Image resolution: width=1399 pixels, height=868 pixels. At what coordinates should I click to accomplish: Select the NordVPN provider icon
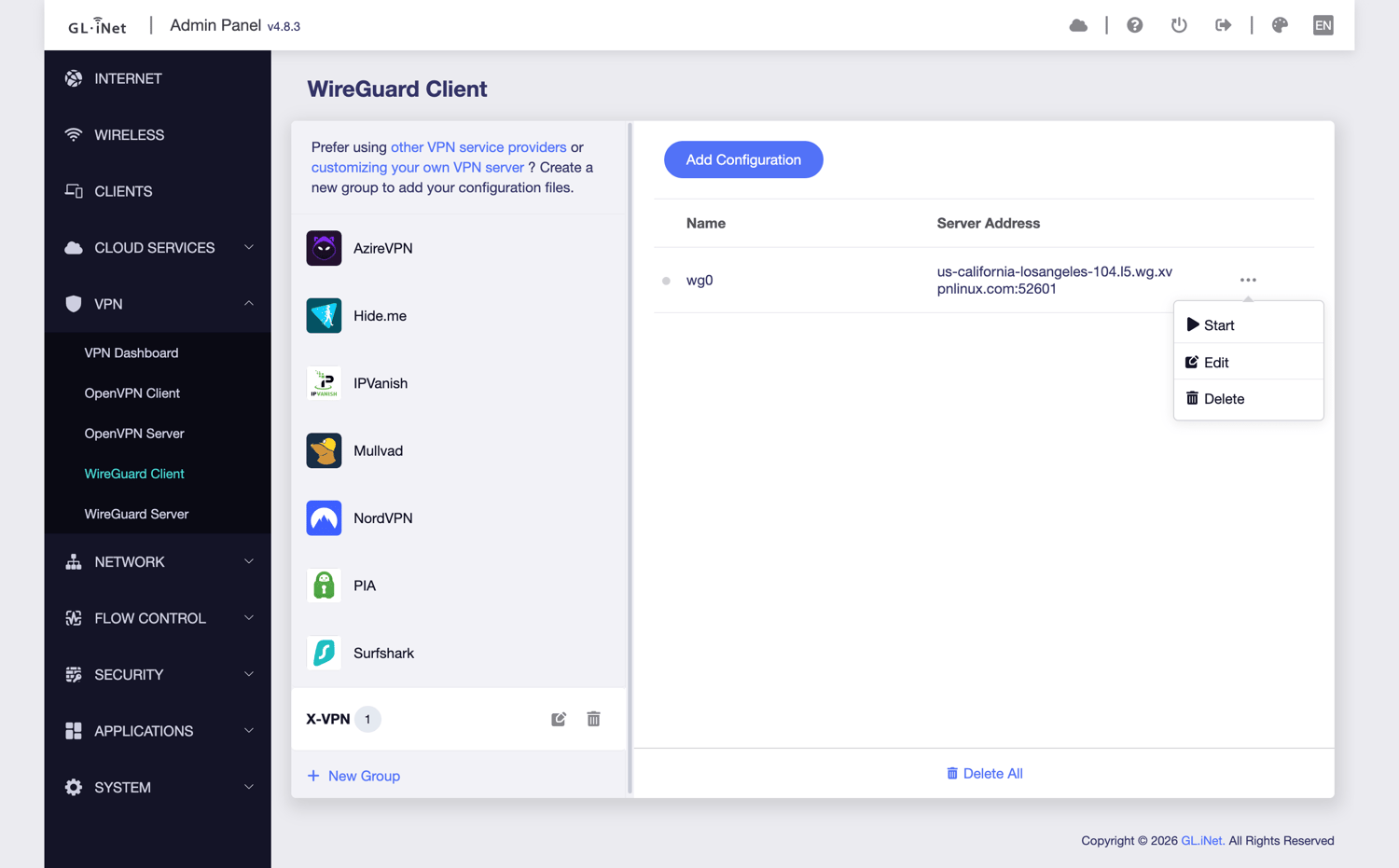[324, 517]
